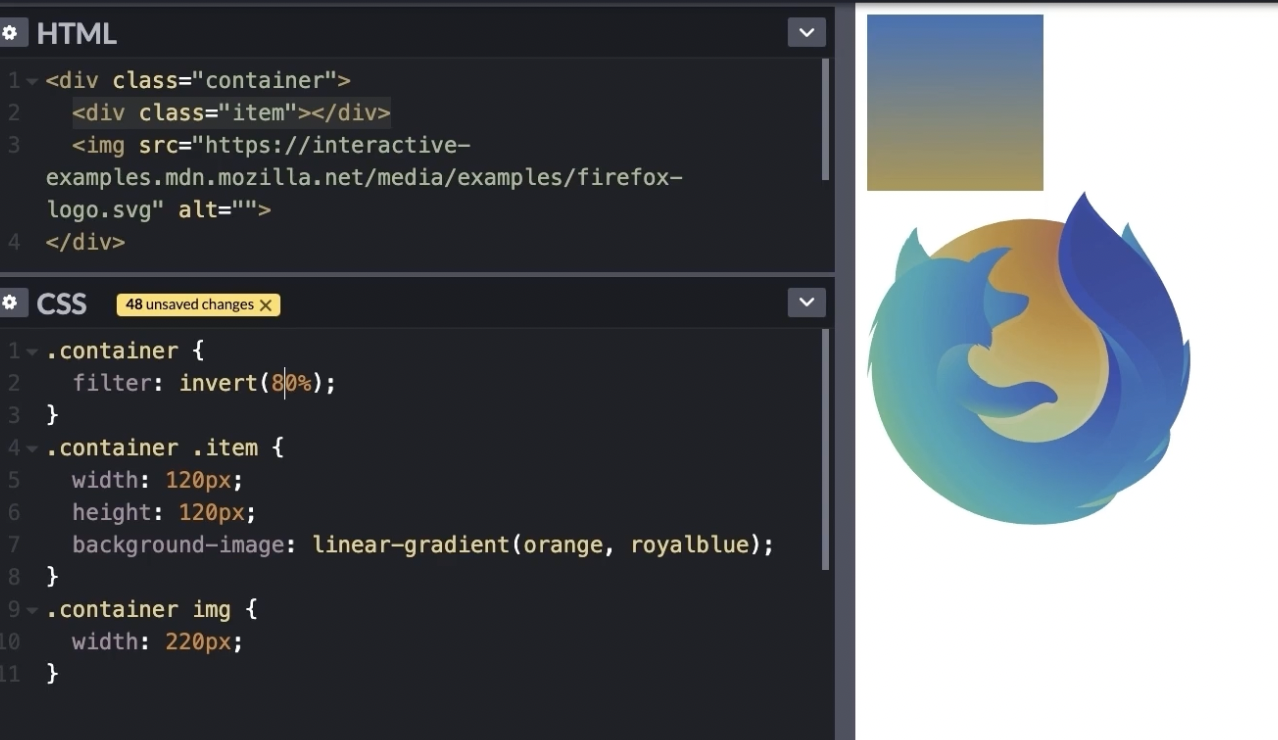Place cursor in invert(80%) value
Viewport: 1278px width, 740px height.
point(291,383)
